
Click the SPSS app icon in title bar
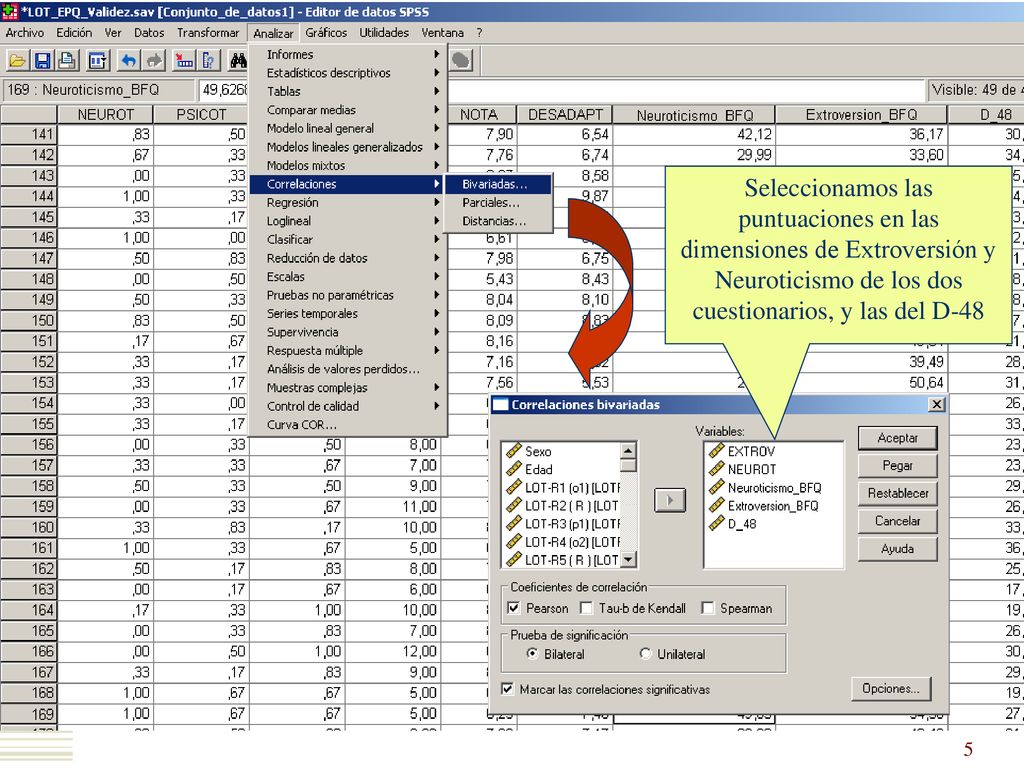pyautogui.click(x=10, y=11)
